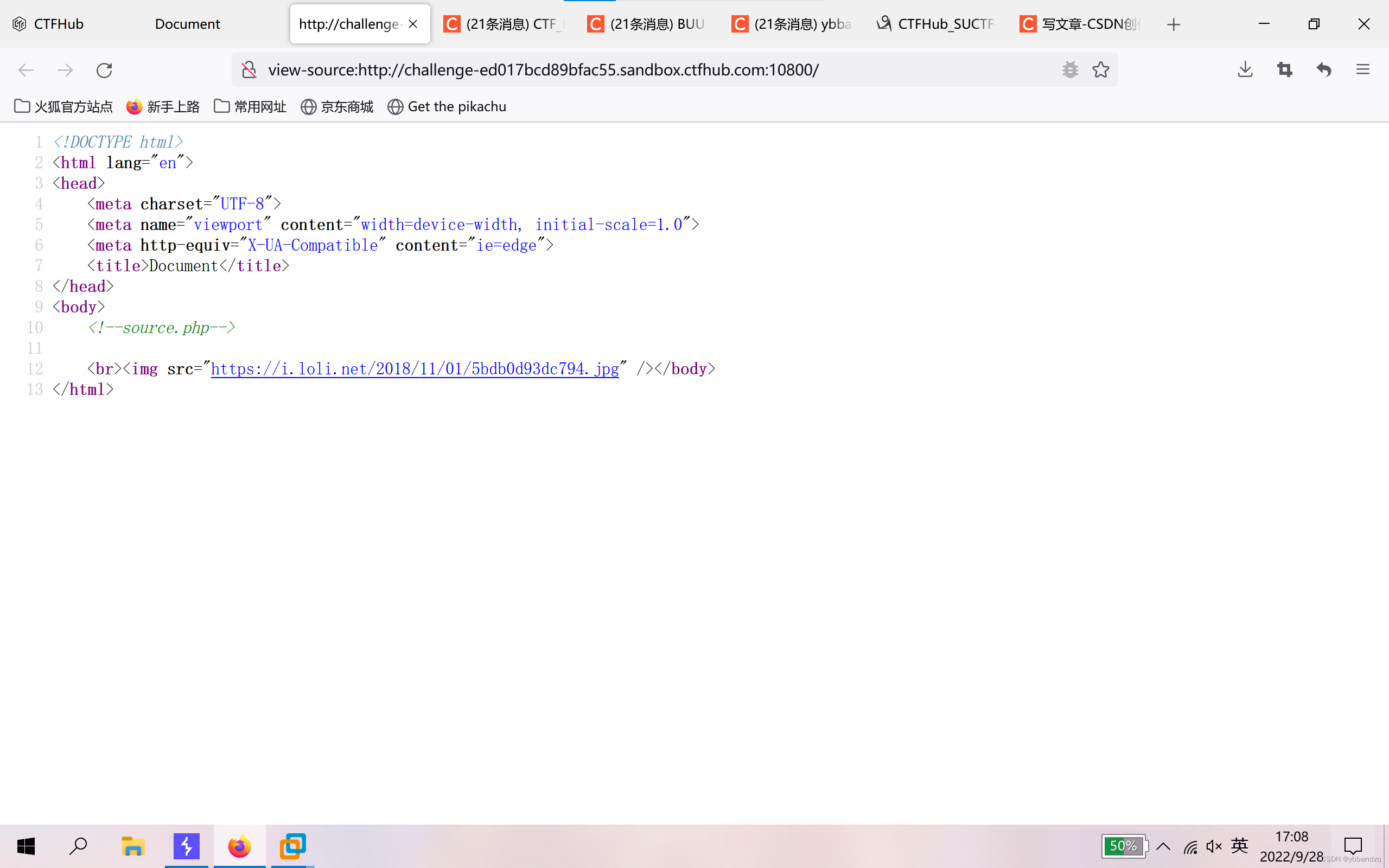Click the bug extension icon in address bar

[1070, 70]
